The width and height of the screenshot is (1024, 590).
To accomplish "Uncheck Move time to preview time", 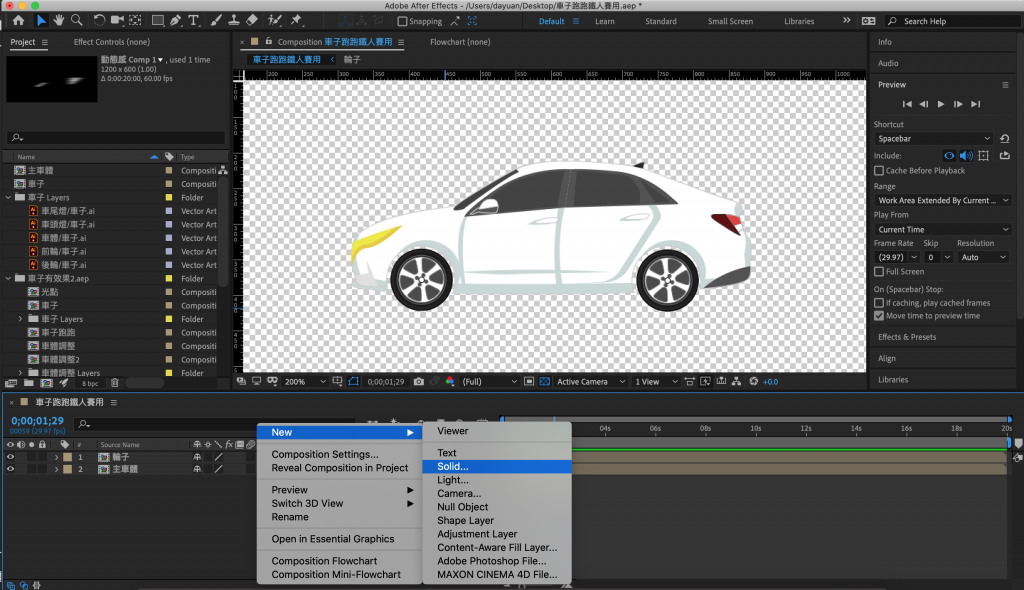I will [879, 316].
